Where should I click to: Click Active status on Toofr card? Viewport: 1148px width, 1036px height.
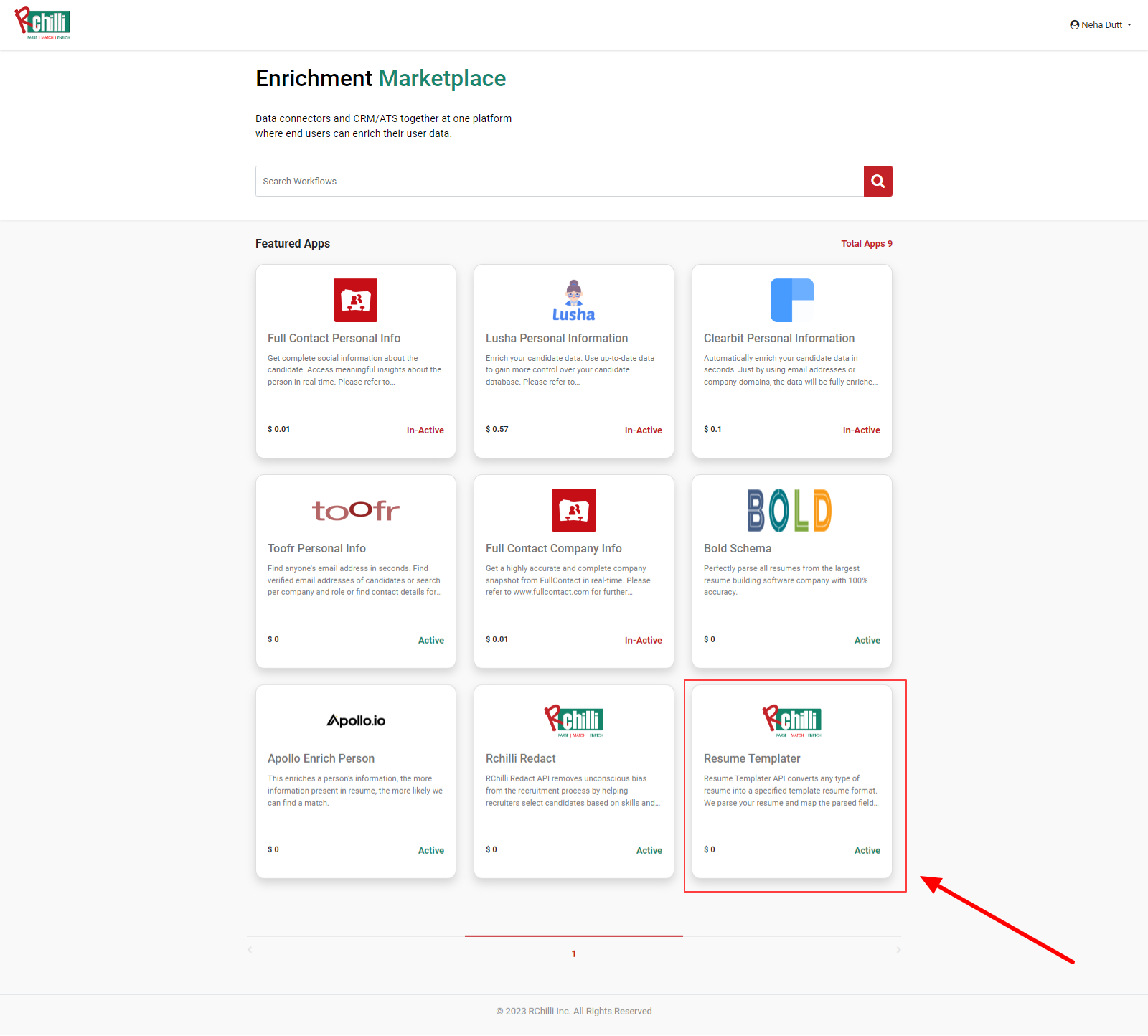pos(431,640)
